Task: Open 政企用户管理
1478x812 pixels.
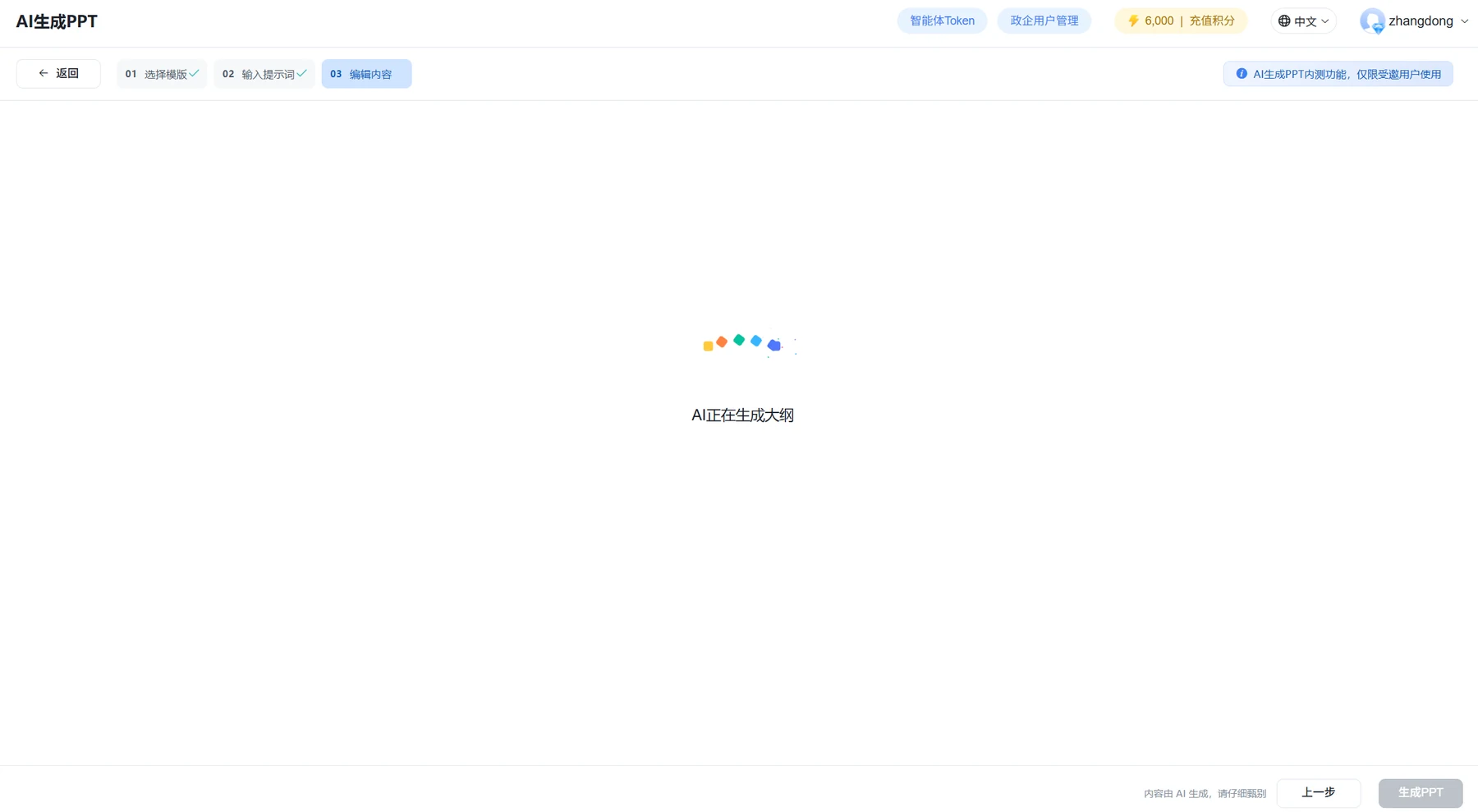Action: tap(1044, 21)
